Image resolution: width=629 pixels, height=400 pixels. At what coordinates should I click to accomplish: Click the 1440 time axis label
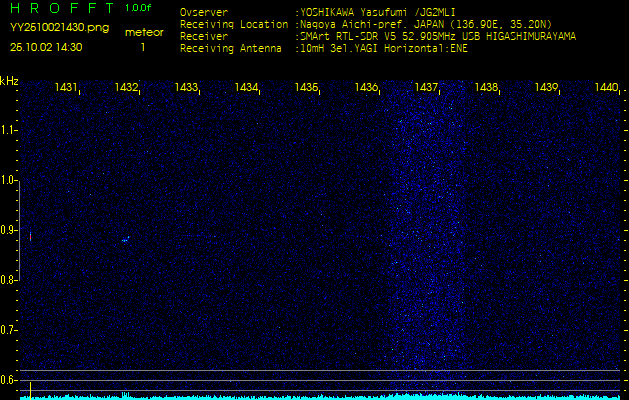(606, 87)
